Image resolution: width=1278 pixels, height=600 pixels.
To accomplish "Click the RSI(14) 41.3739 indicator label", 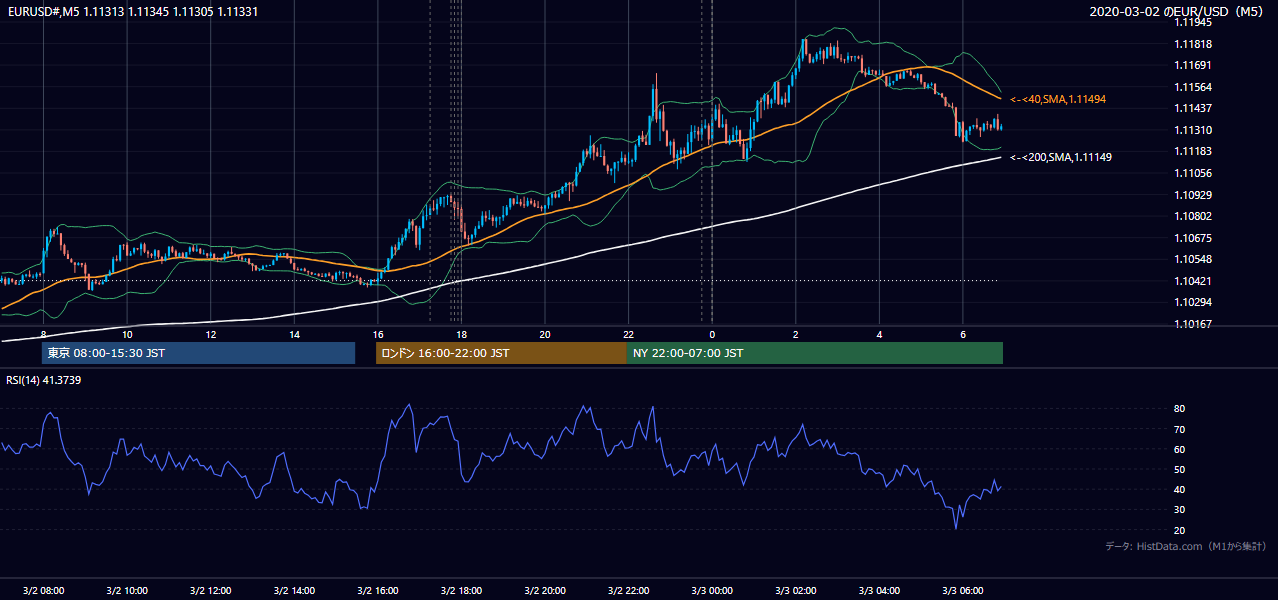I will (44, 380).
